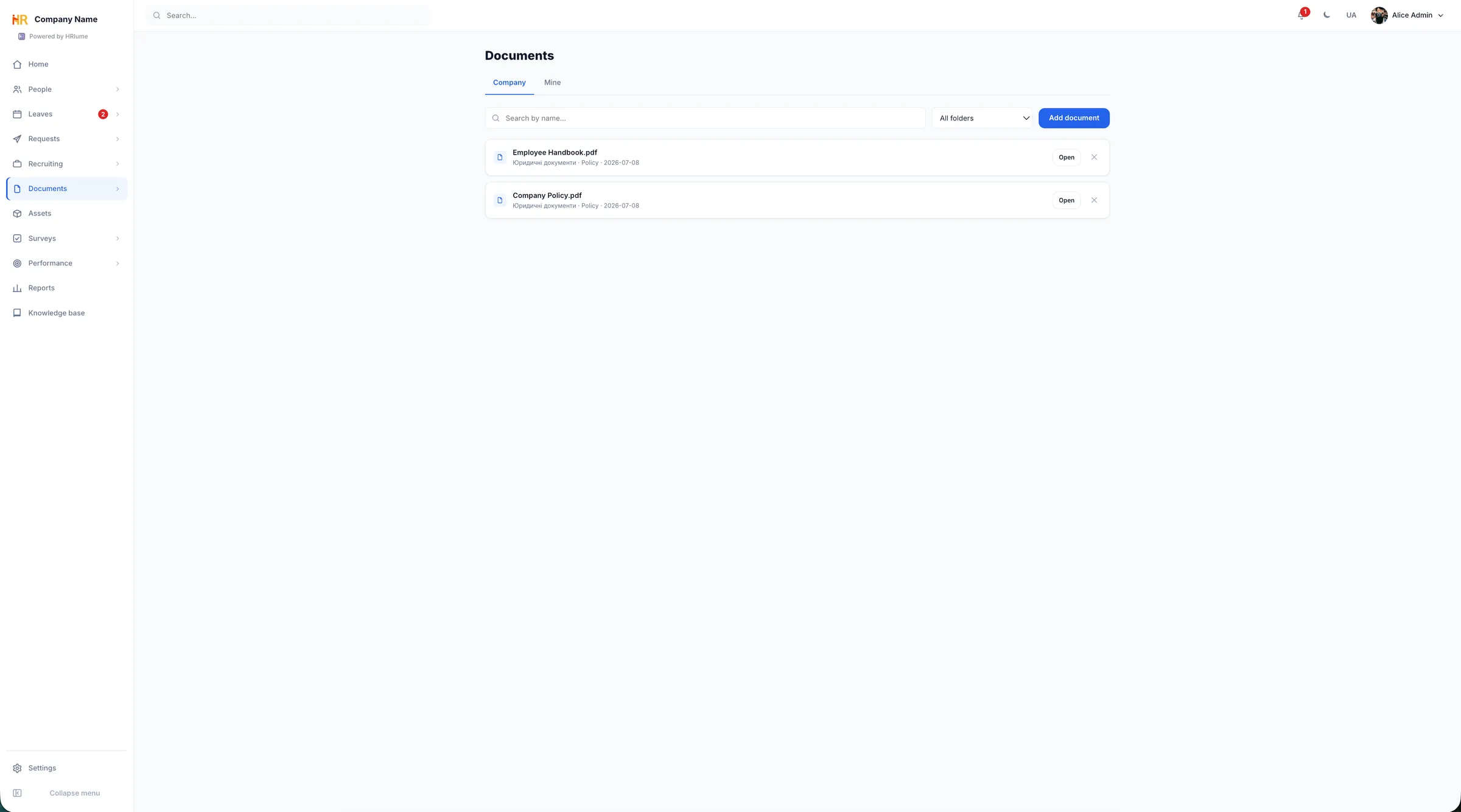Expand the Requests submenu chevron
The image size is (1461, 812).
coord(117,139)
